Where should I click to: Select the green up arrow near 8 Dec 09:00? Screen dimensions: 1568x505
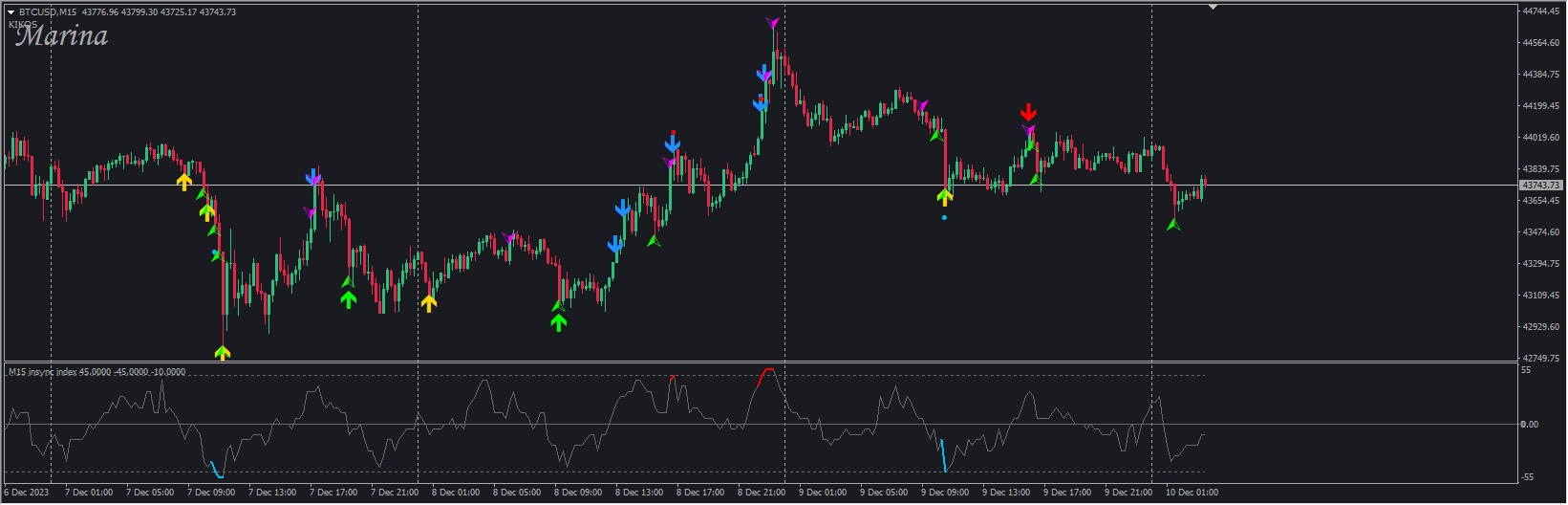[559, 322]
